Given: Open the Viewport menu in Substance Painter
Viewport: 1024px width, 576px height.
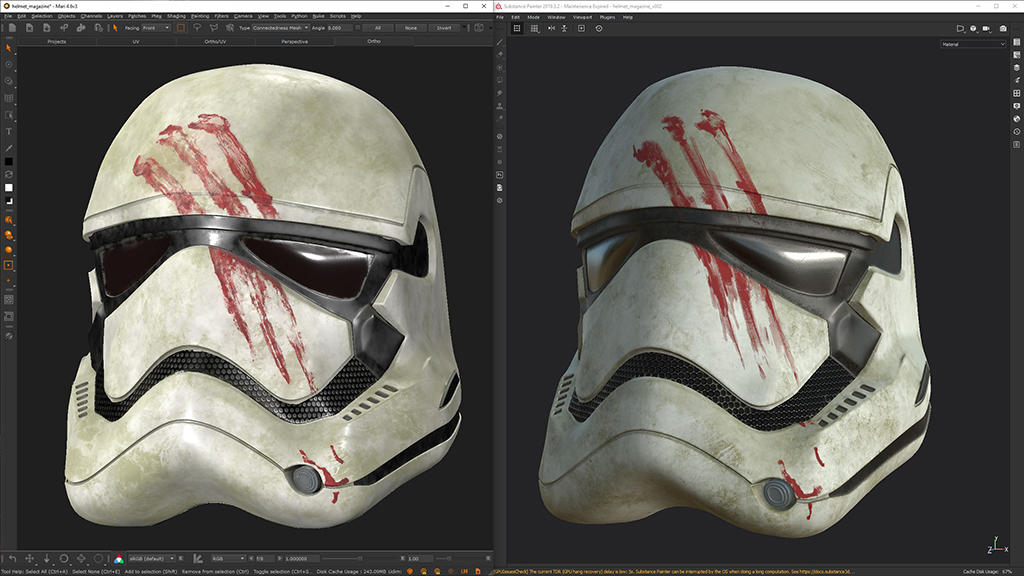Looking at the screenshot, I should 583,16.
